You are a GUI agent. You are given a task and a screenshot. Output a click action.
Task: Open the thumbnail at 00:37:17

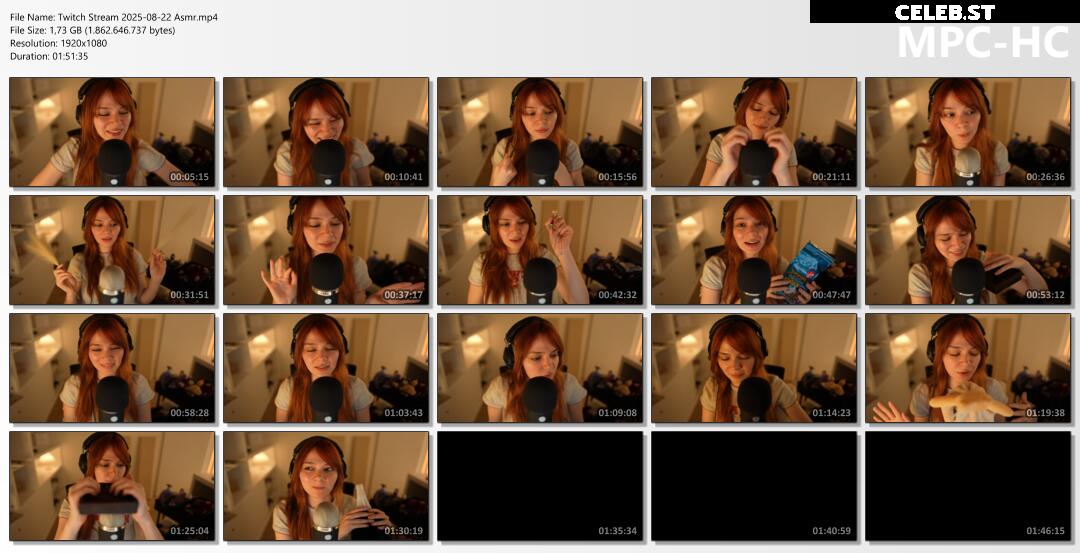coord(326,250)
